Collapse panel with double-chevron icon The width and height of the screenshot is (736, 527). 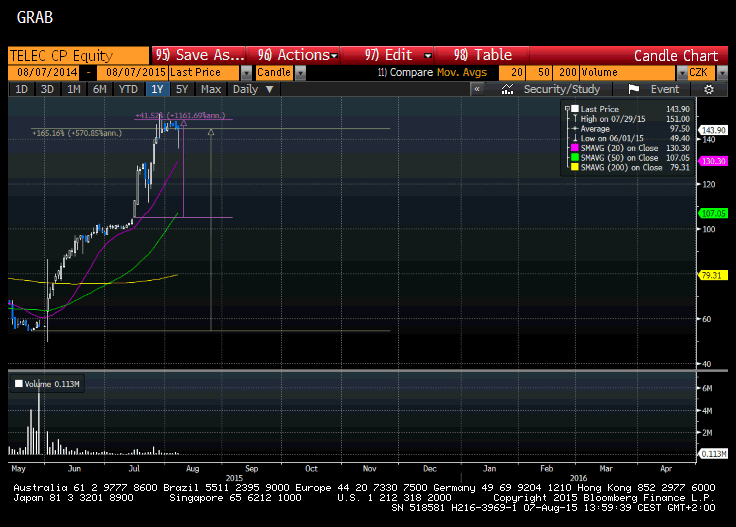point(477,89)
